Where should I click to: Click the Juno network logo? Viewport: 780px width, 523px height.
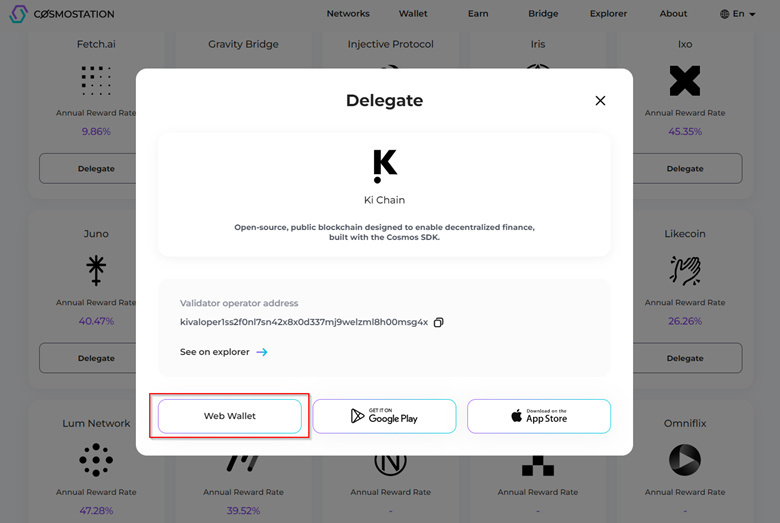click(96, 270)
